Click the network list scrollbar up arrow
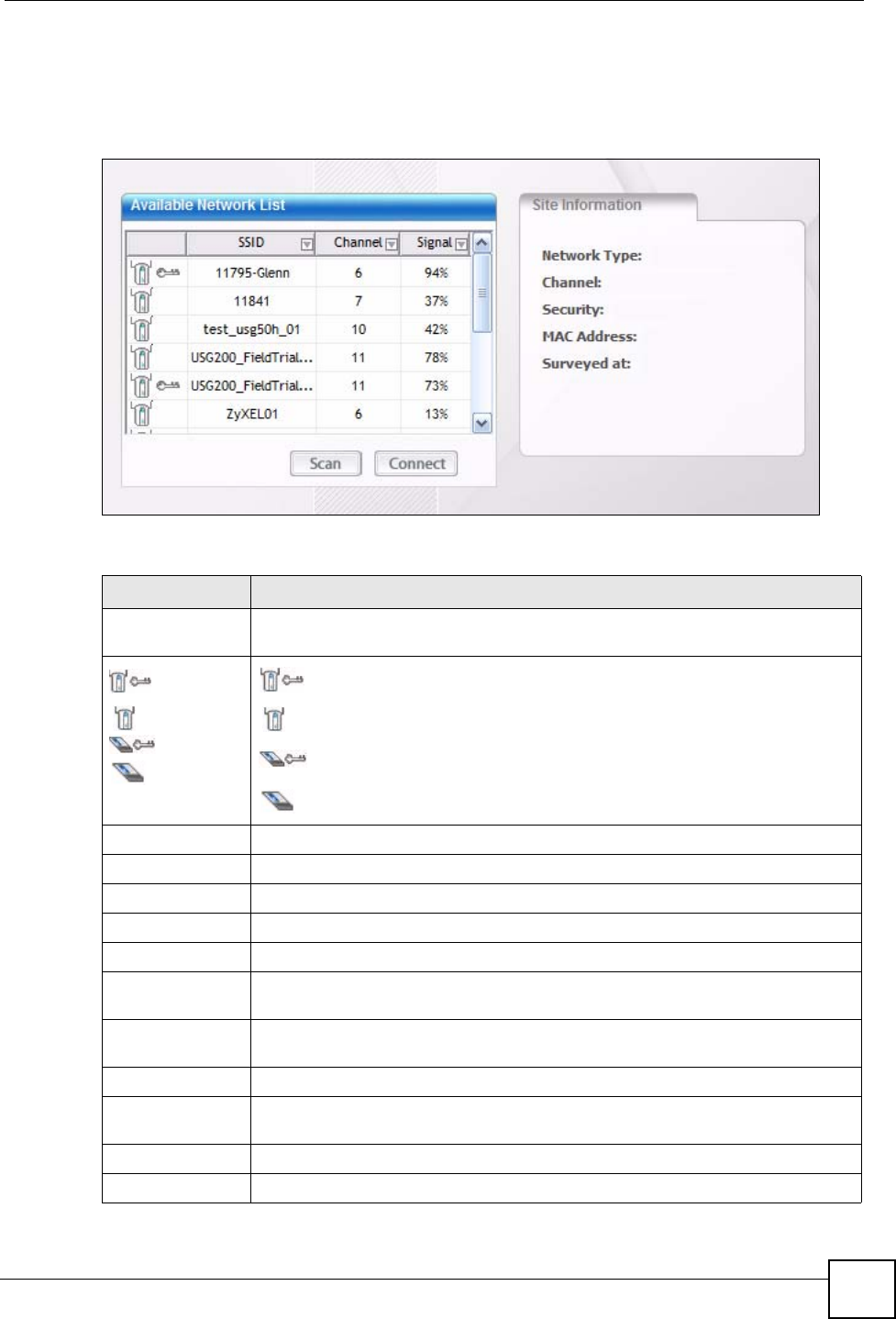 (482, 243)
